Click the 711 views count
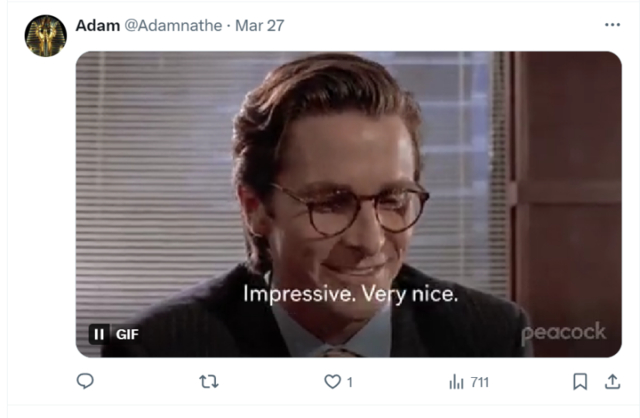 pos(479,382)
